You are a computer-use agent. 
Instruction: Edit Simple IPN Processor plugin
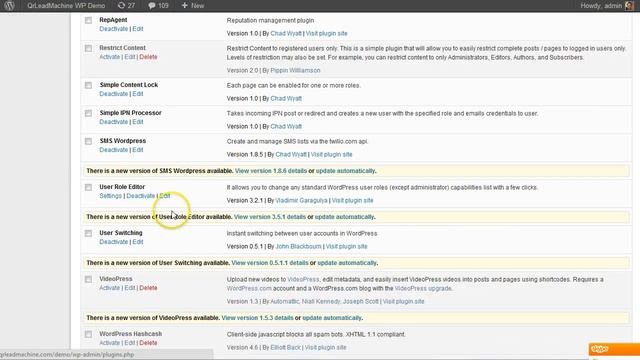tap(138, 122)
